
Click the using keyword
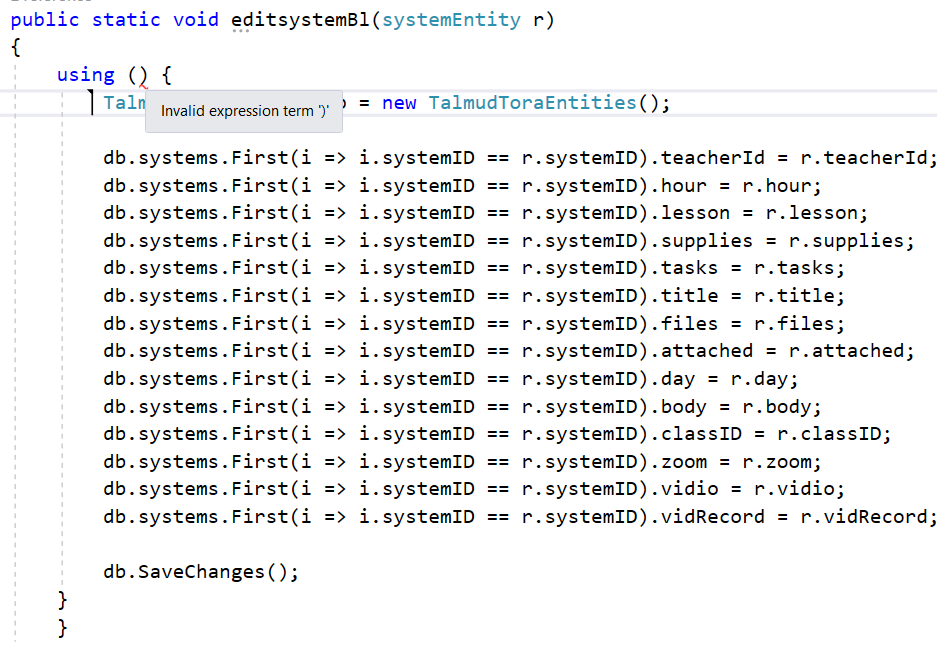(85, 75)
